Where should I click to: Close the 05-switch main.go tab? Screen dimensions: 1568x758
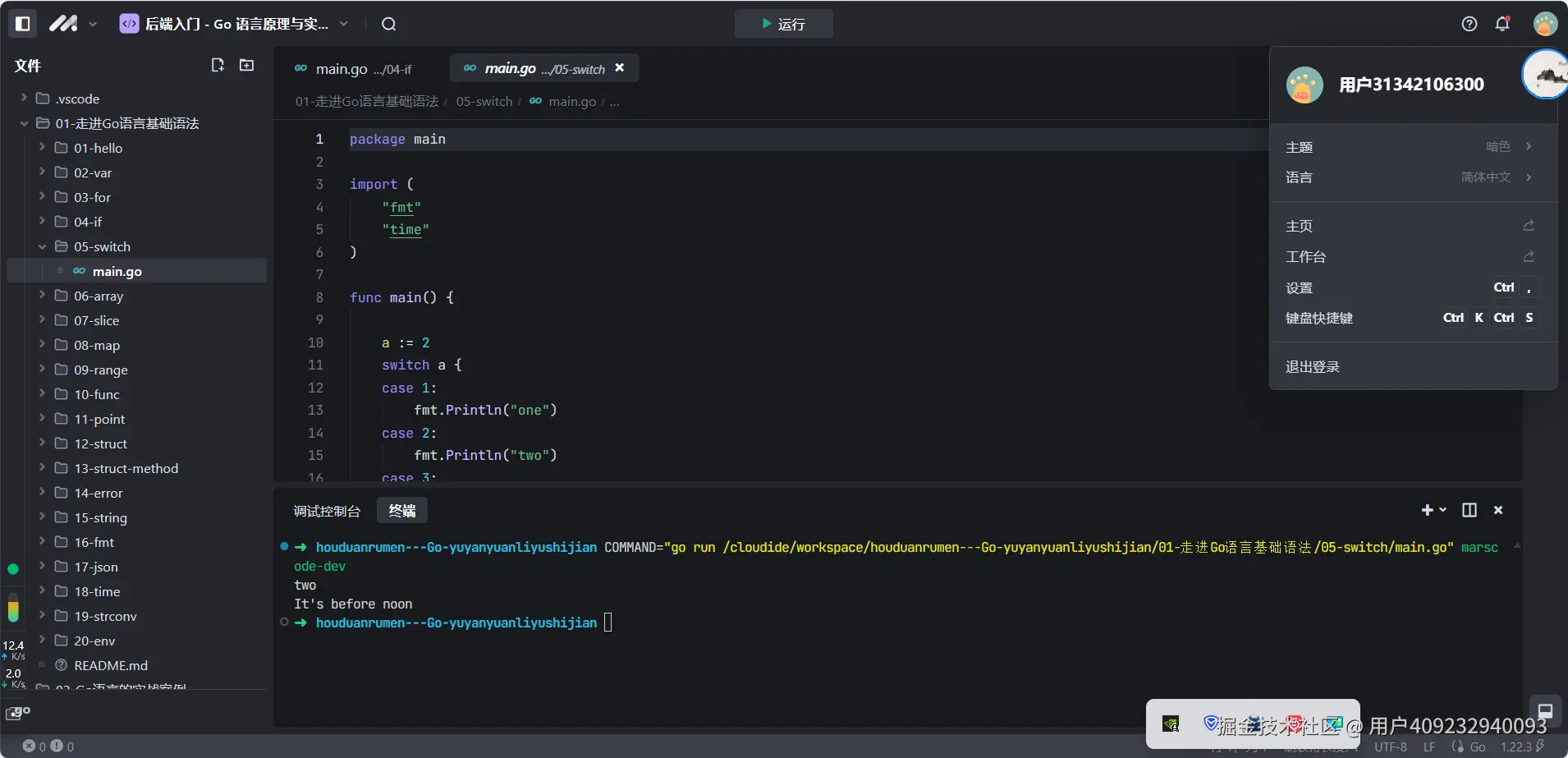point(620,68)
